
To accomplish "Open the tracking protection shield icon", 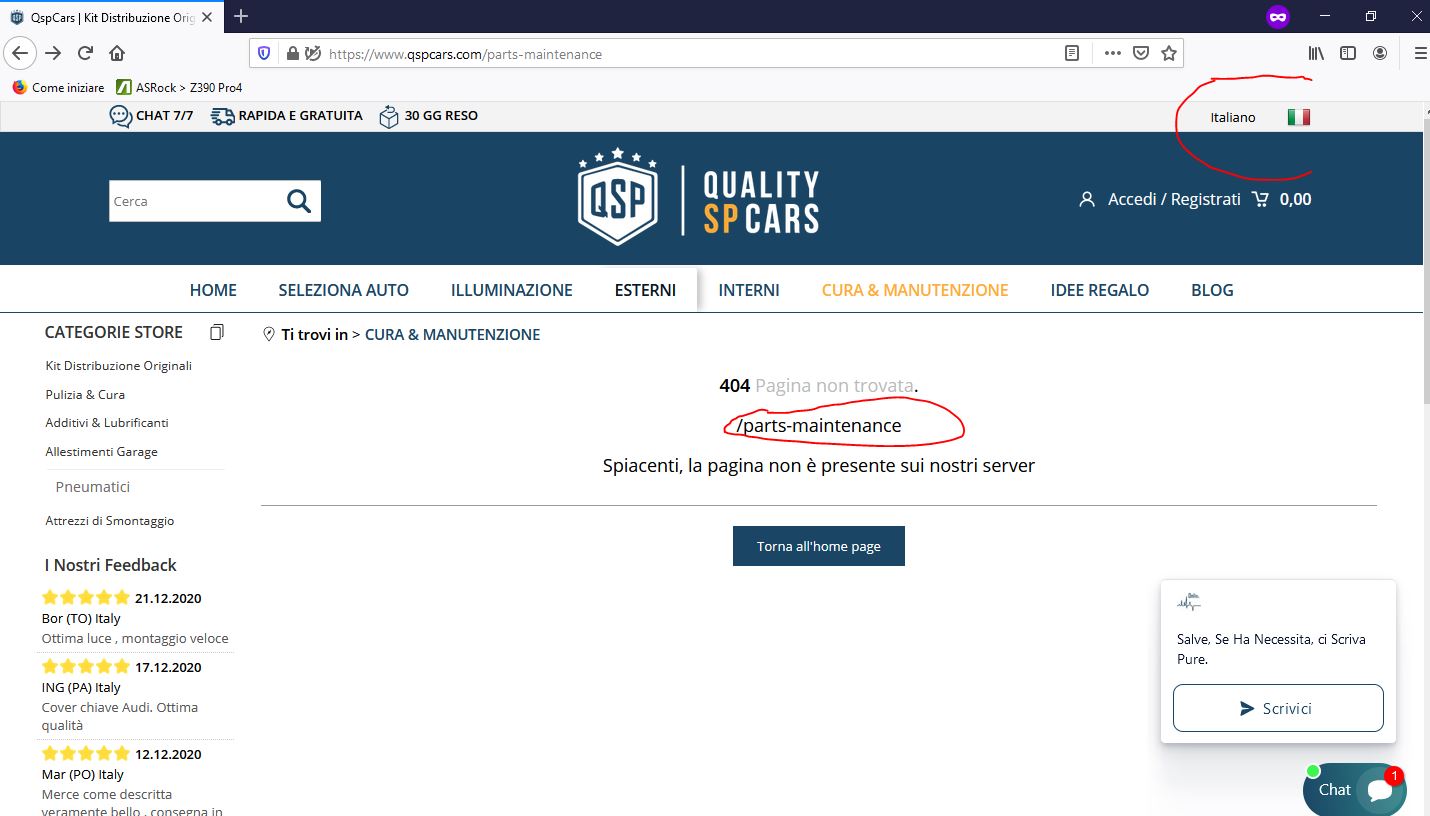I will tap(264, 54).
